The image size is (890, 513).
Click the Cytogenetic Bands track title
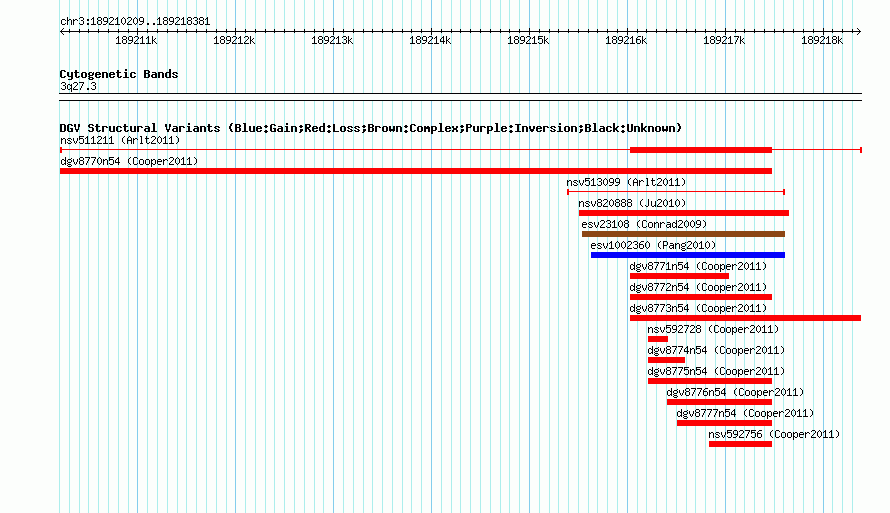119,74
